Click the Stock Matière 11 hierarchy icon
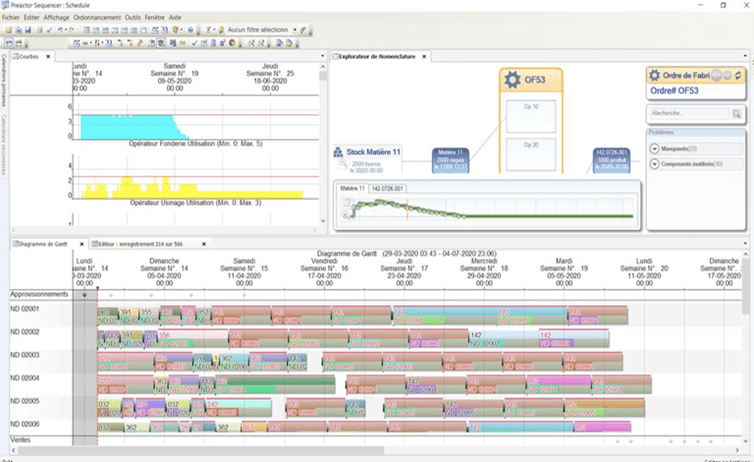Viewport: 754px width, 462px height. click(338, 152)
